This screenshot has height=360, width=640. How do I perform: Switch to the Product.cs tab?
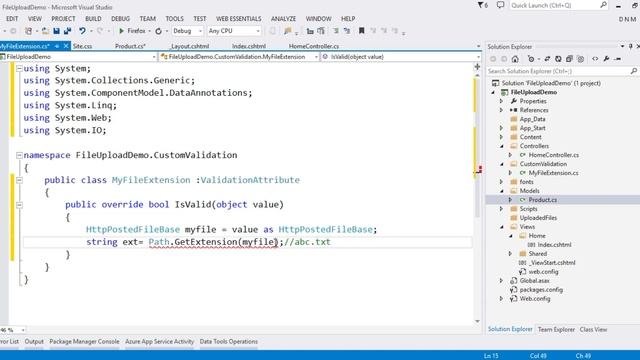click(x=130, y=46)
